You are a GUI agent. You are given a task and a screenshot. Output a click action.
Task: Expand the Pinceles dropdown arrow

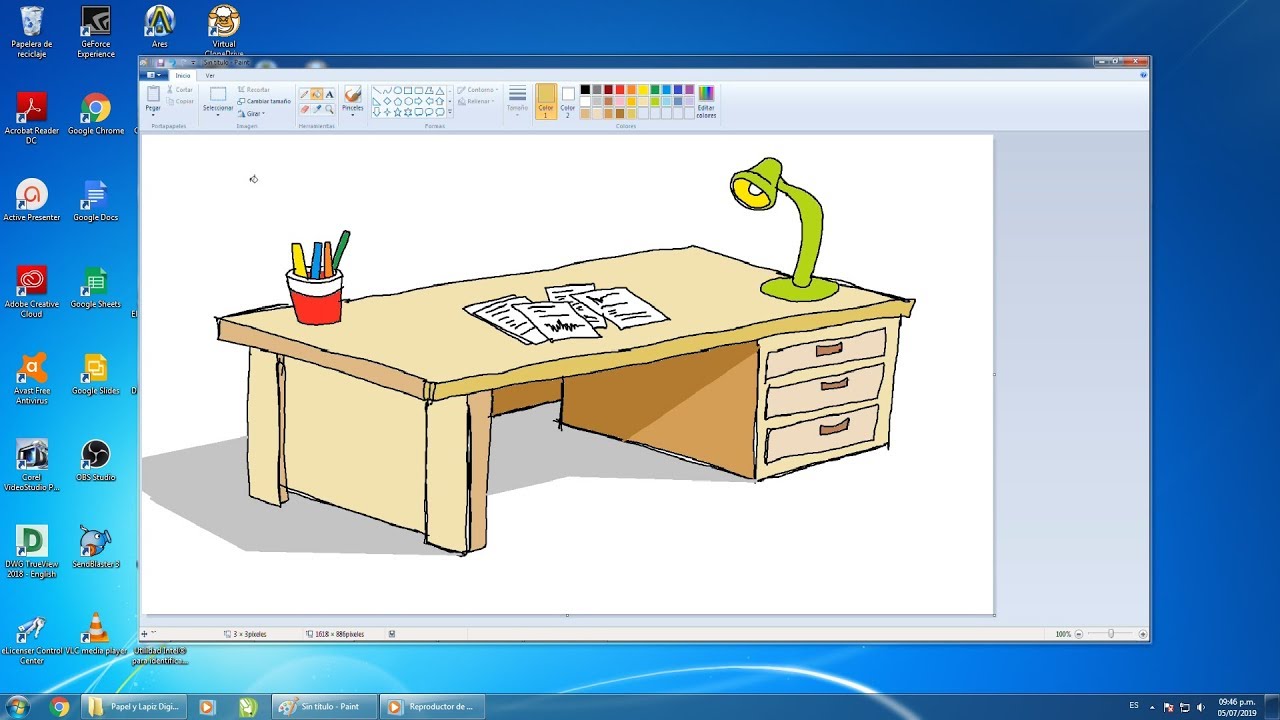tap(352, 115)
